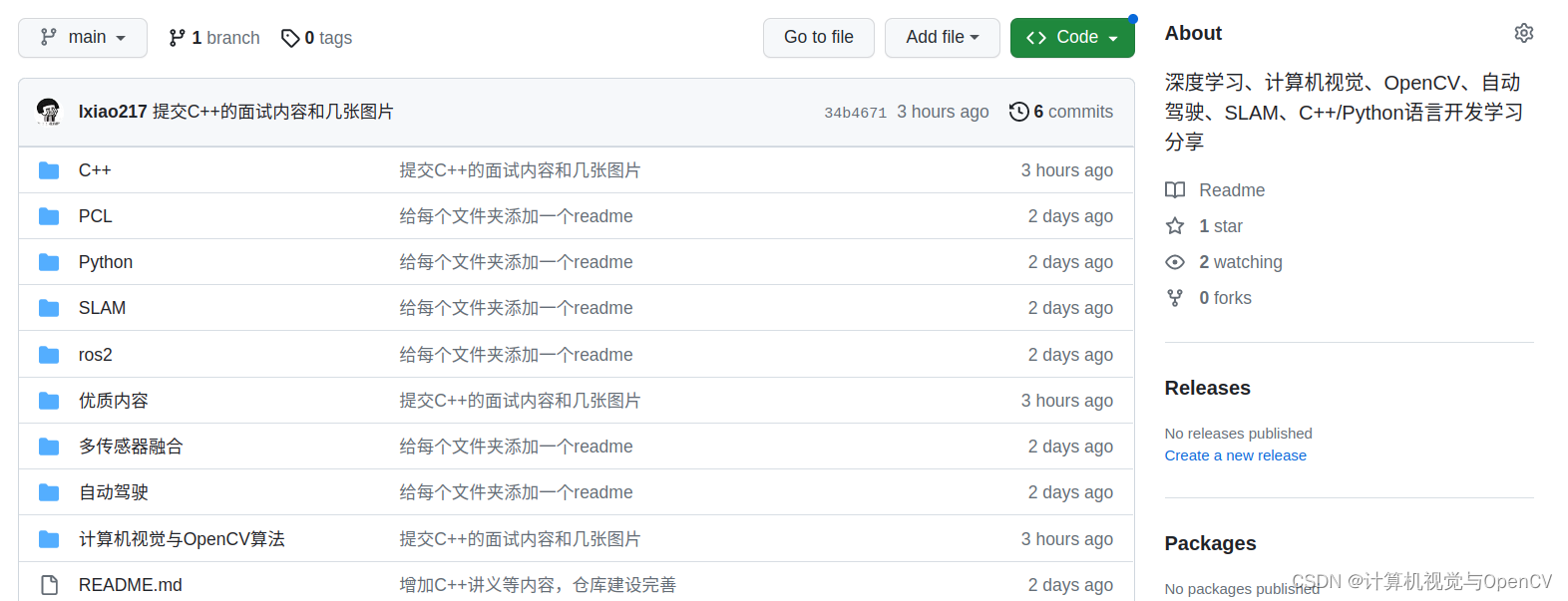
Task: Click the latest commit message in the header
Action: pos(273,112)
